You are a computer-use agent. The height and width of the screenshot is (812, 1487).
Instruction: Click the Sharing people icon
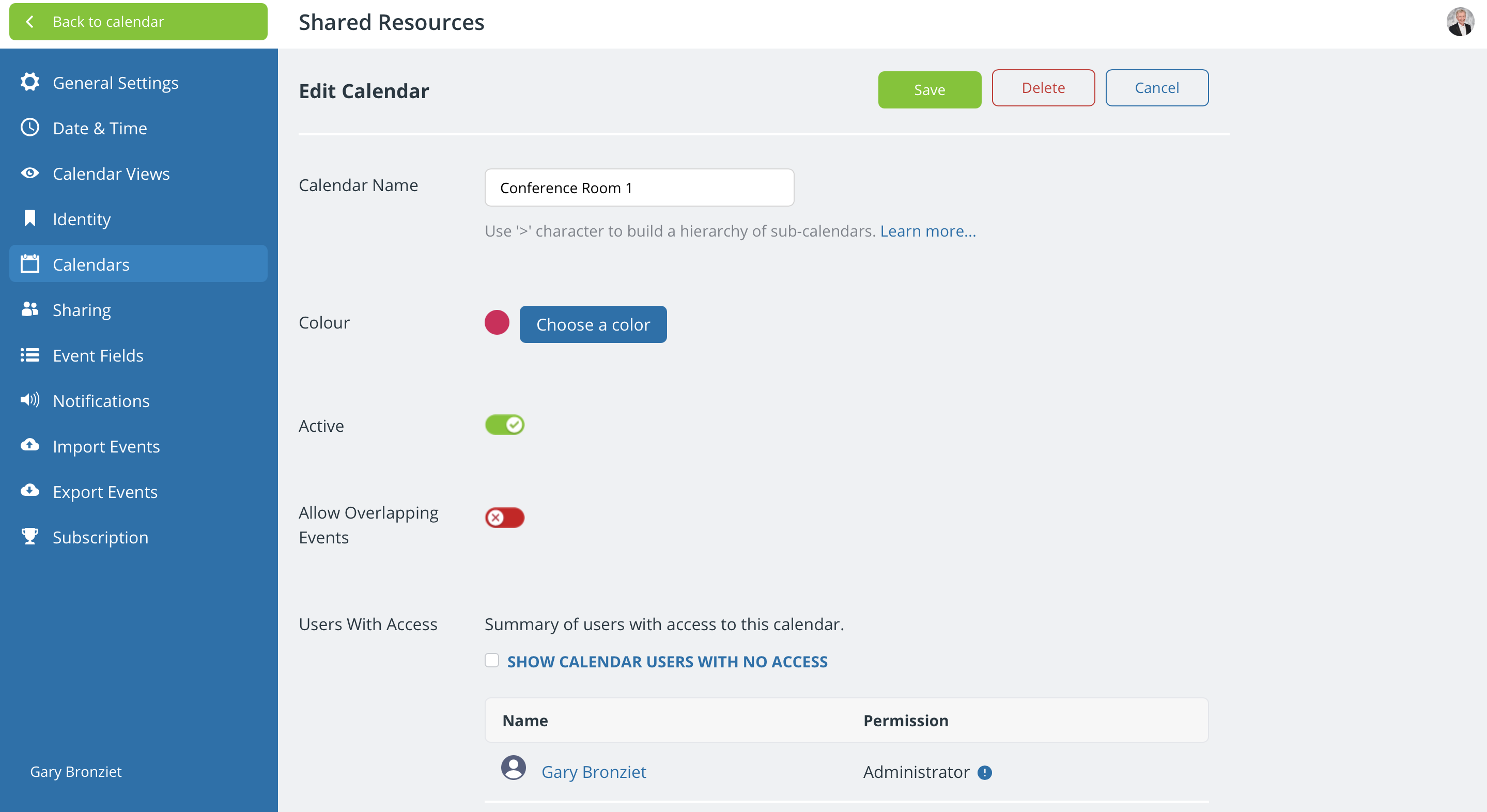pyautogui.click(x=30, y=309)
